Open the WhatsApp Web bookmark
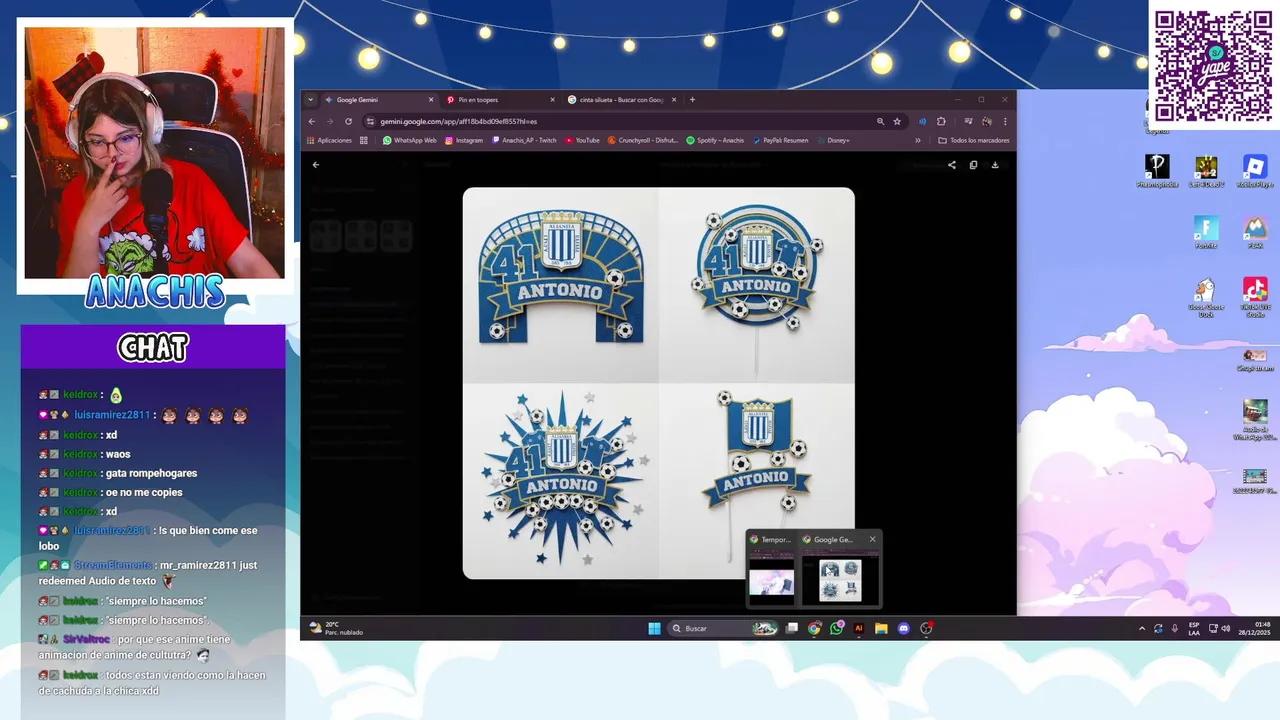1280x720 pixels. pyautogui.click(x=409, y=140)
